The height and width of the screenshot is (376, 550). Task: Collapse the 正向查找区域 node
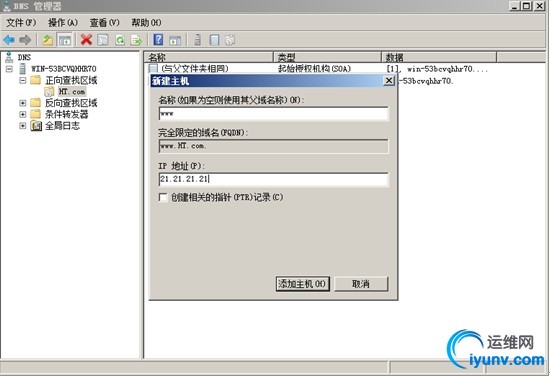coord(23,80)
